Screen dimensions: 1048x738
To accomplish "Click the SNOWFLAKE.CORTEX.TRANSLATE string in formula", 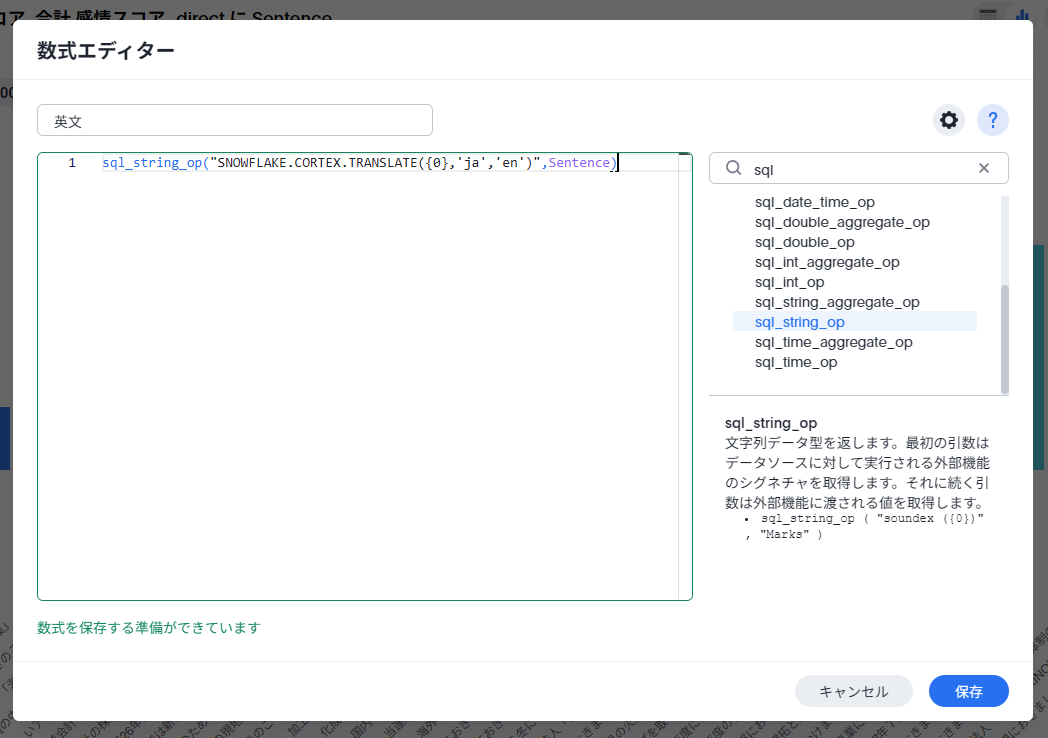I will [x=375, y=162].
